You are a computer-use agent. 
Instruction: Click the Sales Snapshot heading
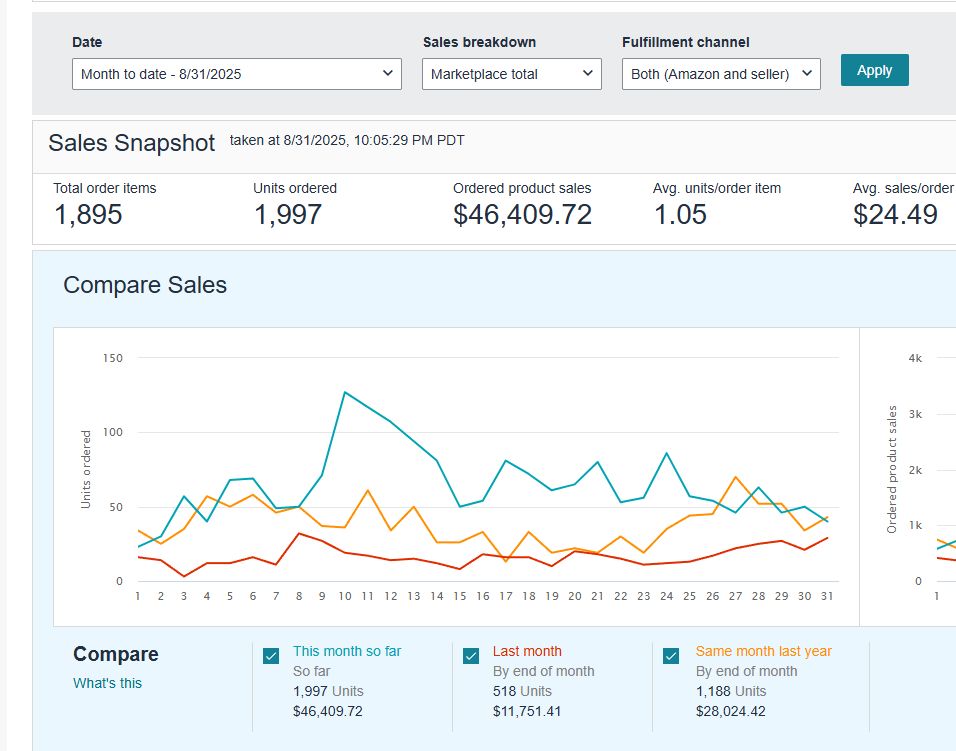(131, 143)
